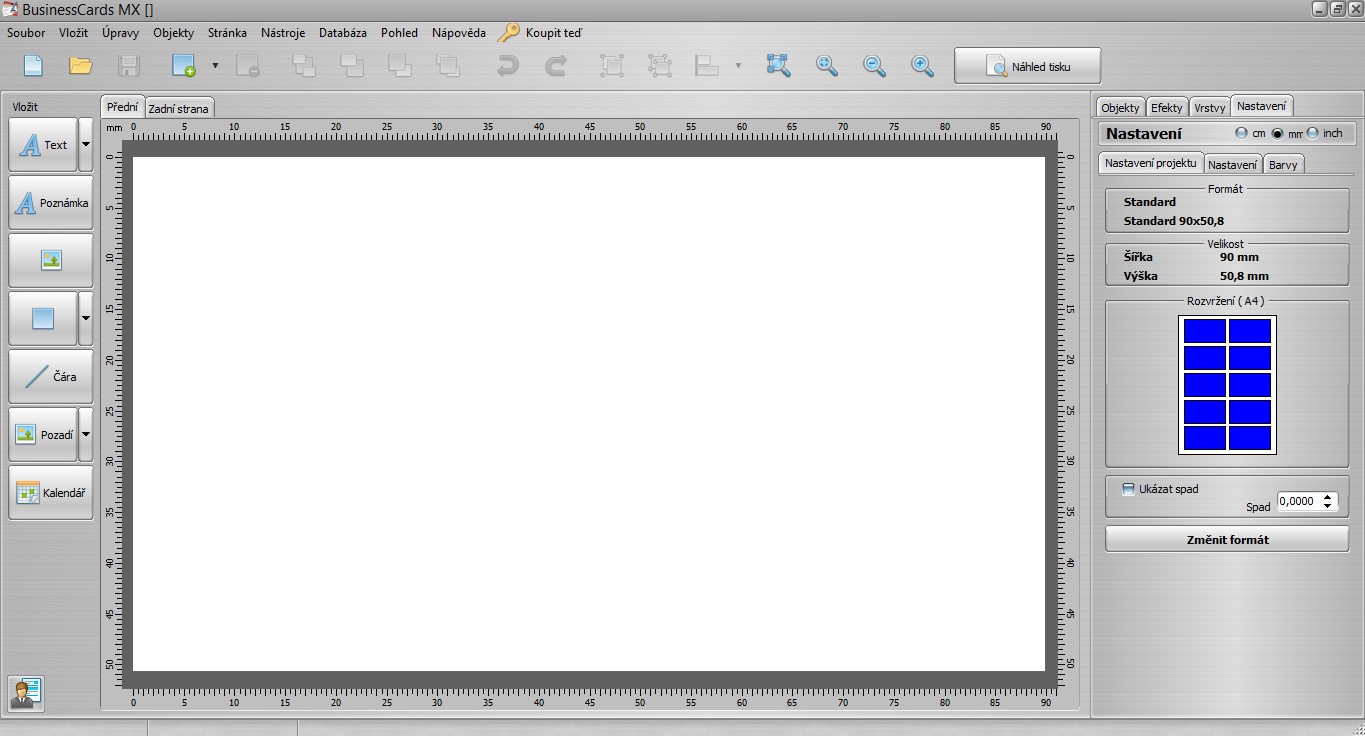This screenshot has width=1365, height=736.
Task: Click the remove page icon
Action: point(248,66)
